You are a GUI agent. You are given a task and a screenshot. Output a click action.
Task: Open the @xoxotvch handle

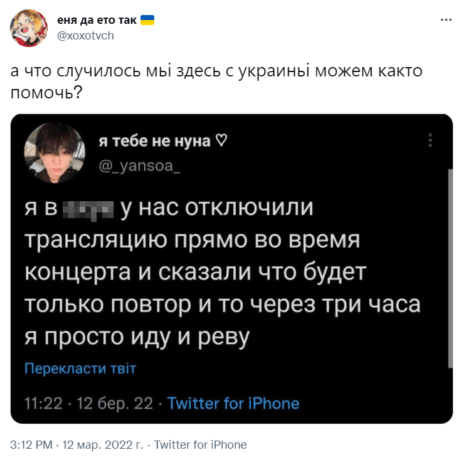86,36
